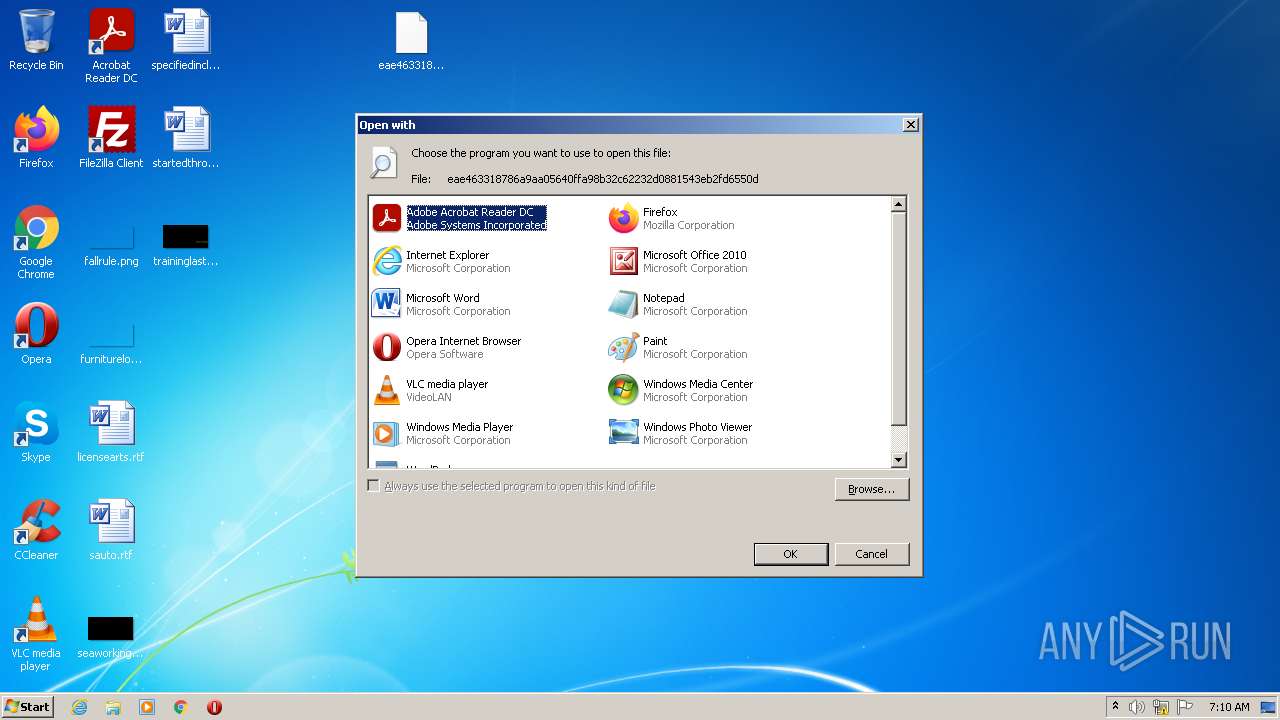The image size is (1280, 720).
Task: Pick Windows Photo Viewer icon in list
Action: (624, 433)
